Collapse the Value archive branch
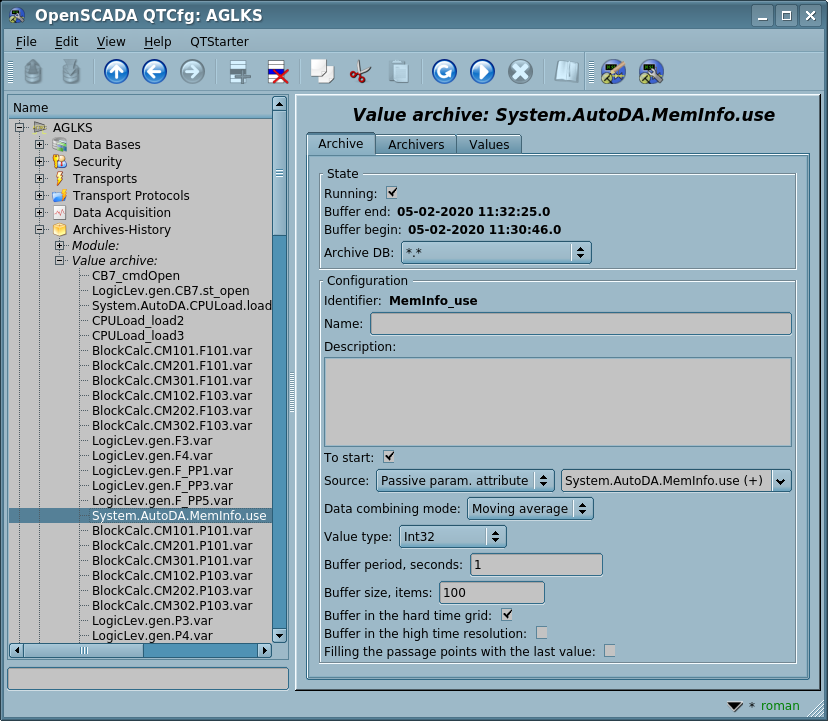This screenshot has height=721, width=828. pyautogui.click(x=60, y=260)
